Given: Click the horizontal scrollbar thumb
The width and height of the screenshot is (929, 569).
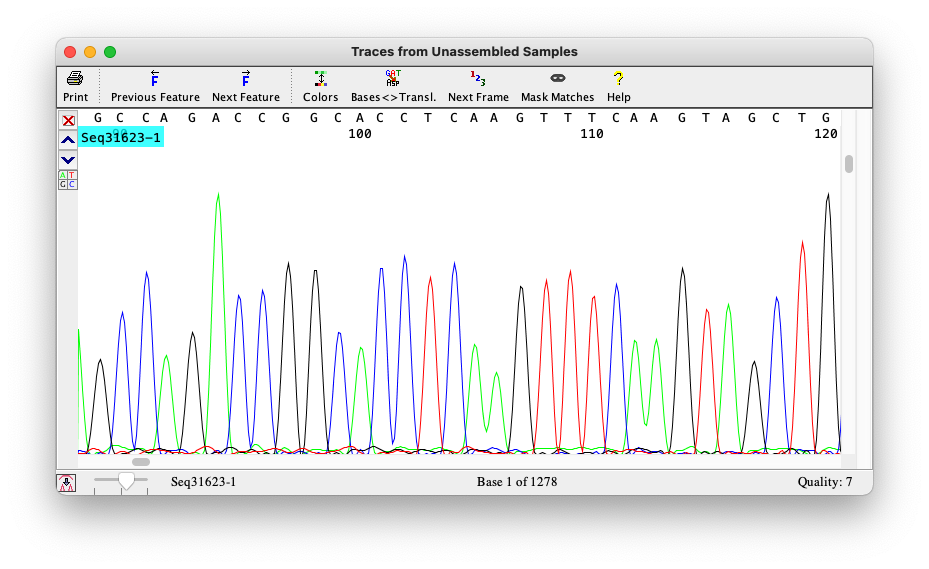Looking at the screenshot, I should [141, 462].
